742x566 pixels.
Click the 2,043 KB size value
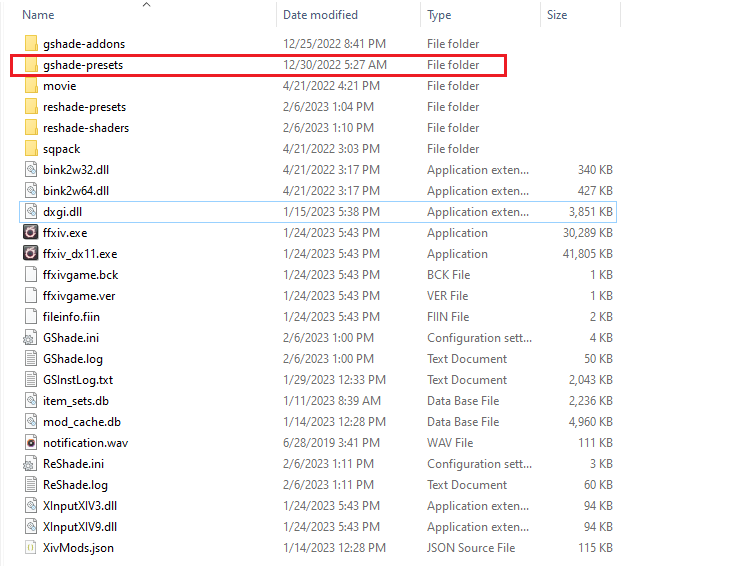tap(591, 380)
